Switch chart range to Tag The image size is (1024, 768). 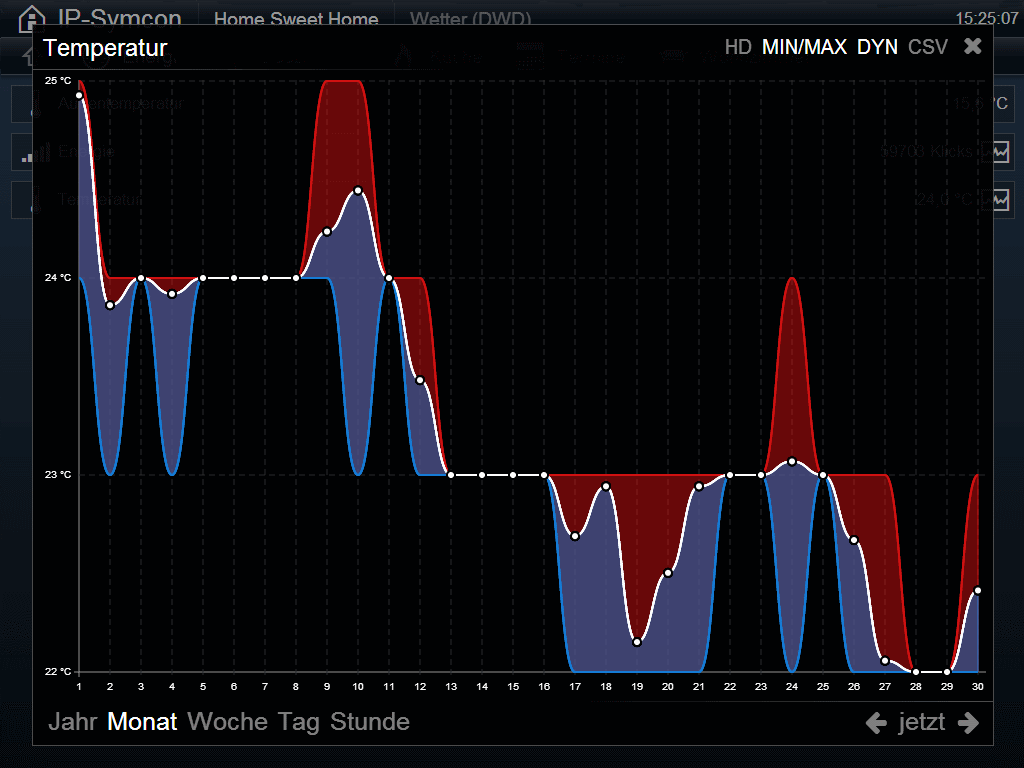[x=298, y=722]
